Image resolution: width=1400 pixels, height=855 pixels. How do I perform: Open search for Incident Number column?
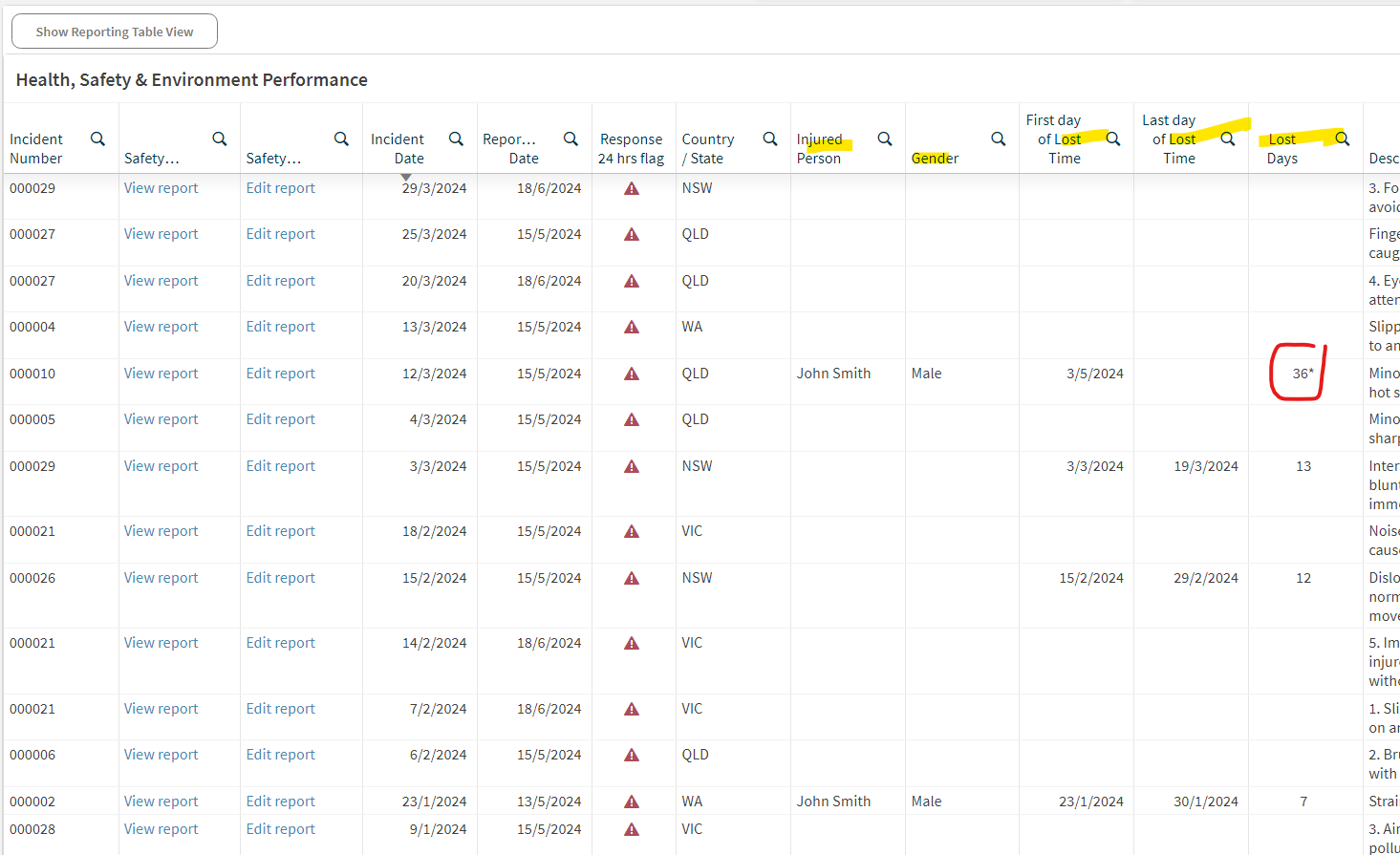(97, 139)
